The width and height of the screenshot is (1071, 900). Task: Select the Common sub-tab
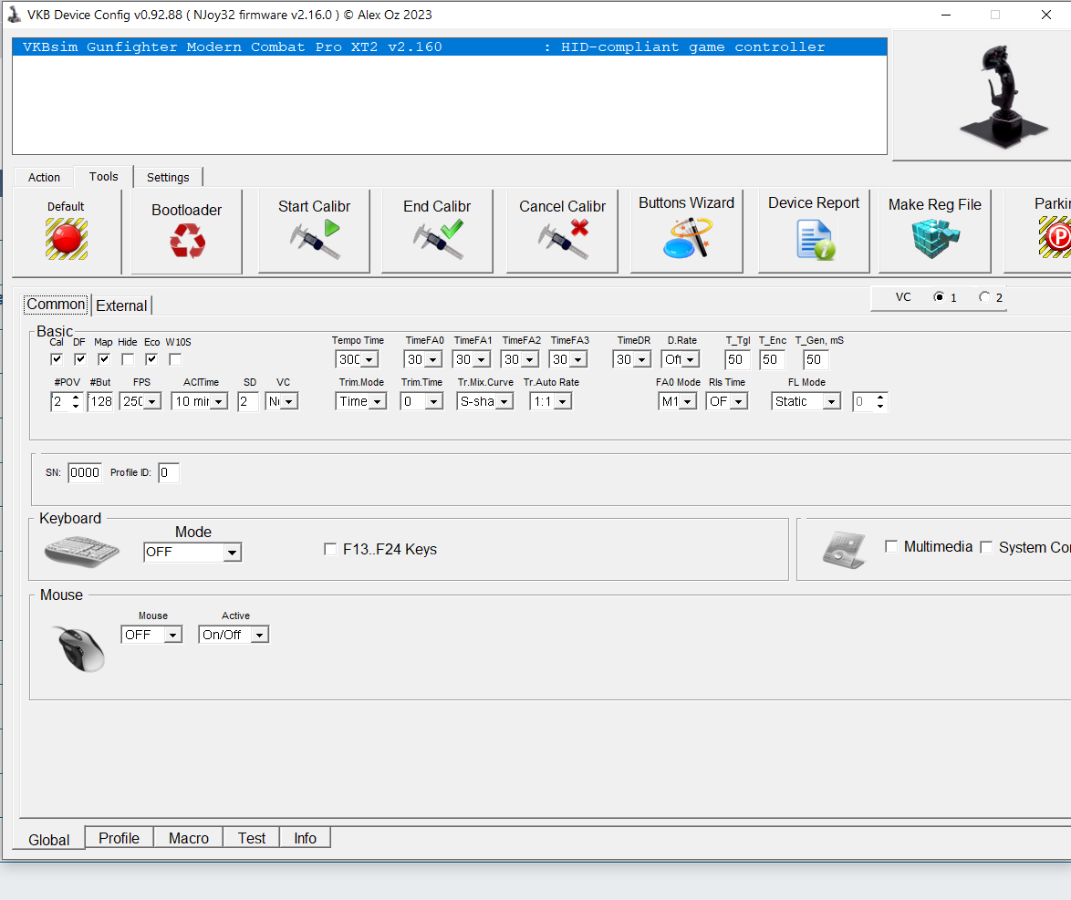coord(56,305)
